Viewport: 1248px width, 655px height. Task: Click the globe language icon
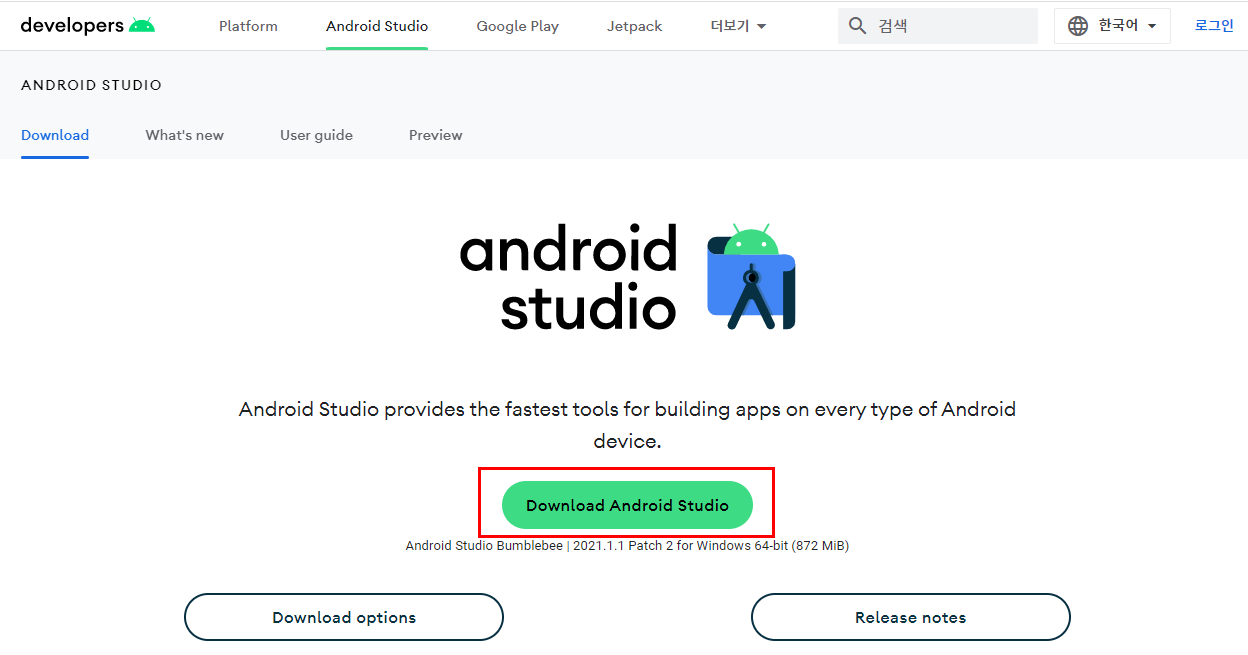click(x=1078, y=26)
